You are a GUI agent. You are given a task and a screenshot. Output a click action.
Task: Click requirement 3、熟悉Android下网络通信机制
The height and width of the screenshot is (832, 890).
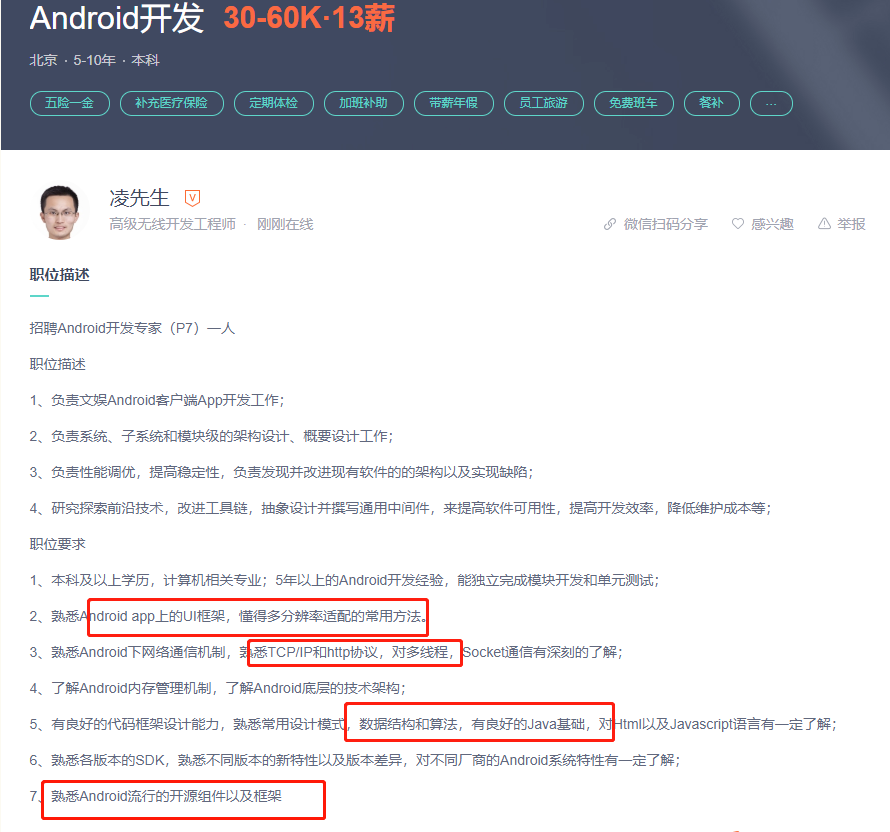click(326, 652)
